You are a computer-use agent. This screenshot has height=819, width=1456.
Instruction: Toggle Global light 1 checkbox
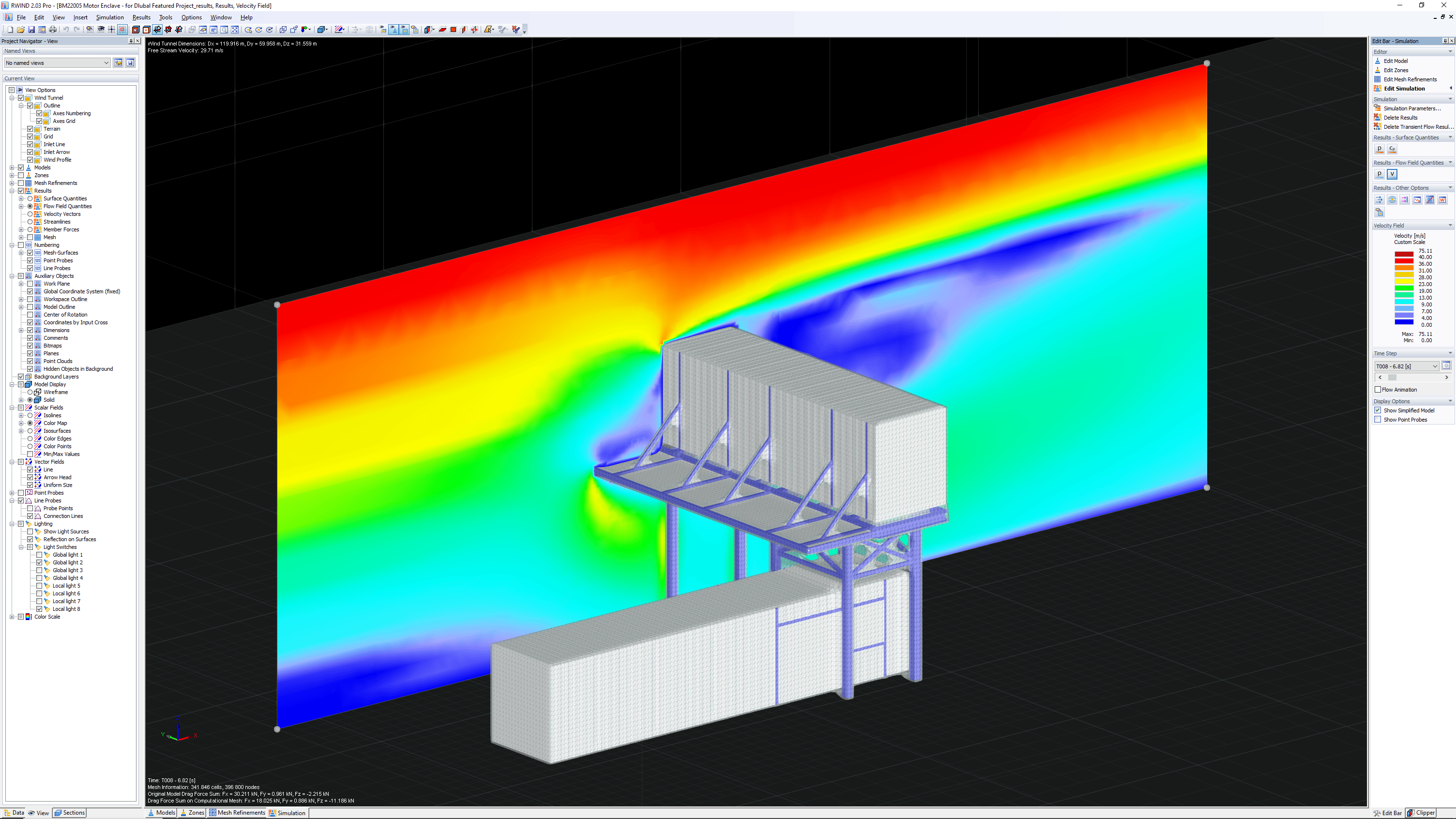pyautogui.click(x=40, y=555)
